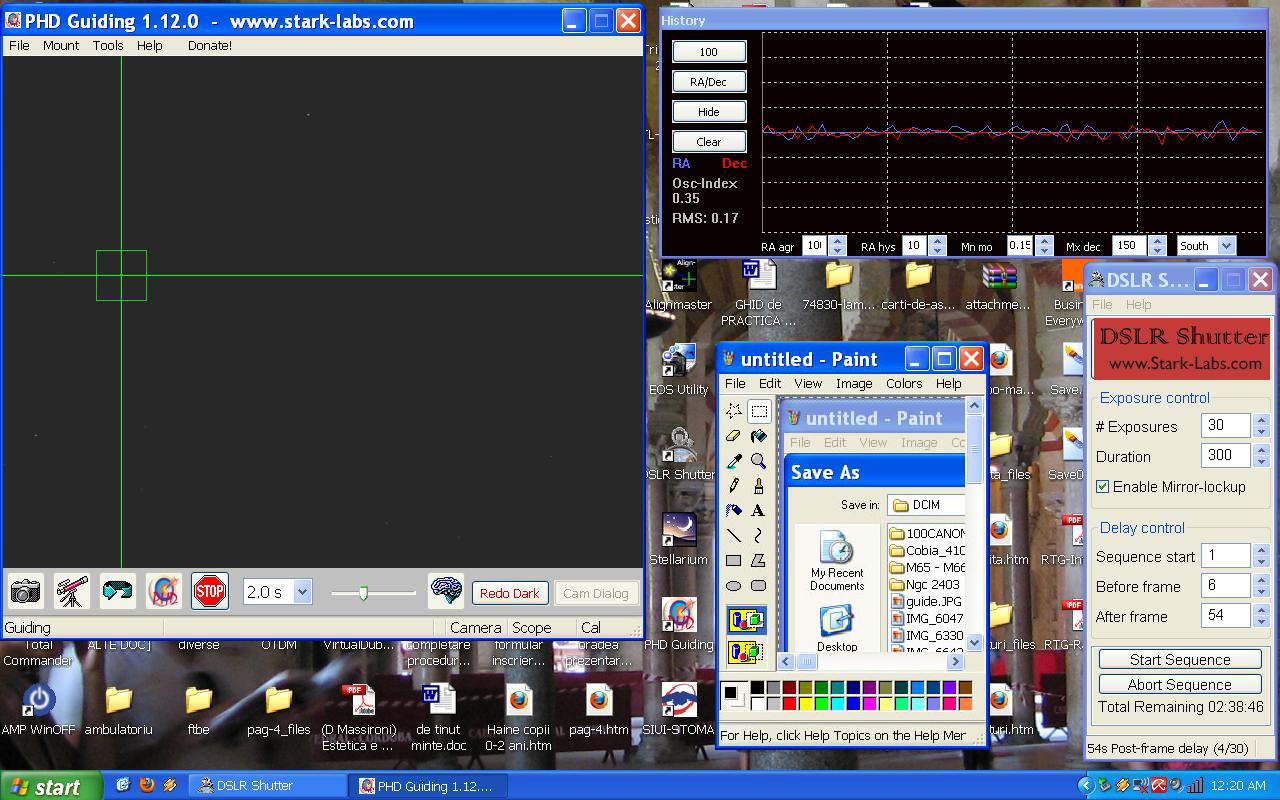The image size is (1280, 800).
Task: Click the camera connect icon in PHD Guiding
Action: pyautogui.click(x=26, y=592)
